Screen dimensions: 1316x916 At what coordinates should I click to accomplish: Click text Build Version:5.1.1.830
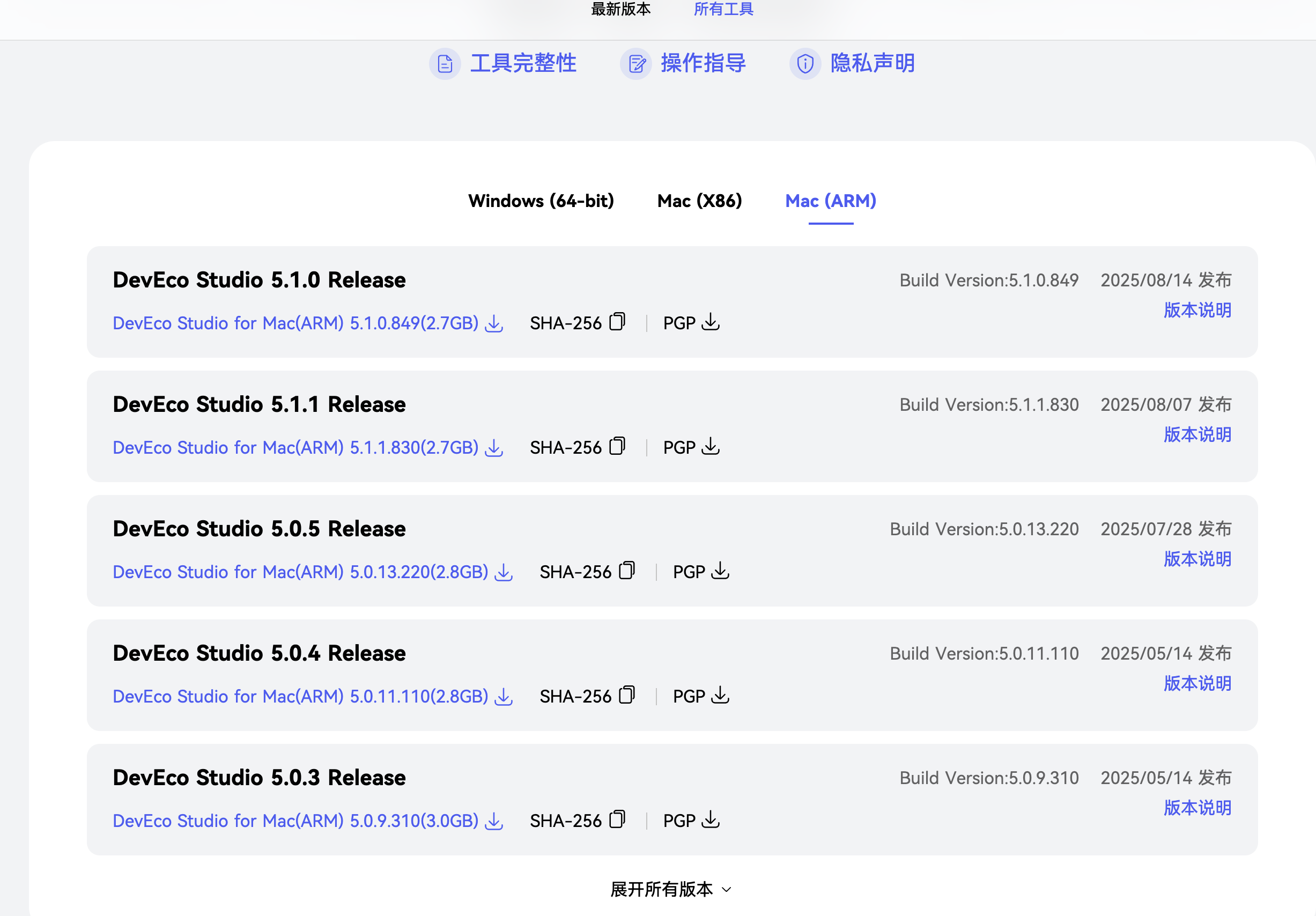[x=989, y=405]
